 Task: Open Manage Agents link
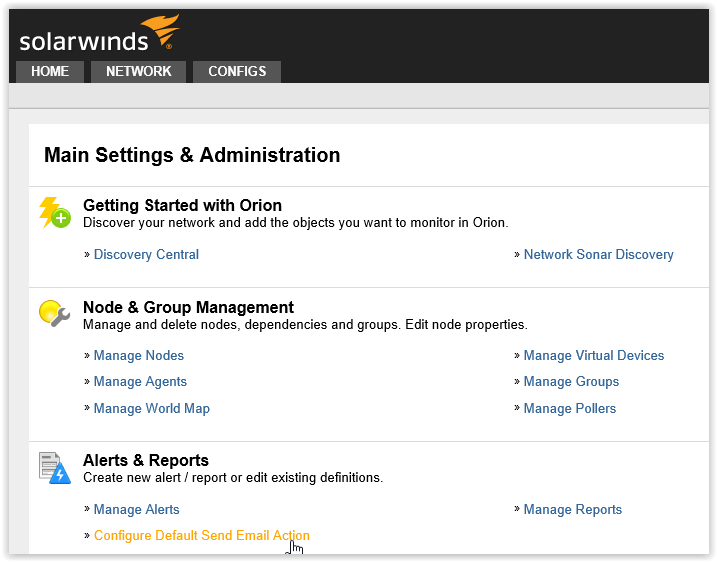point(140,381)
